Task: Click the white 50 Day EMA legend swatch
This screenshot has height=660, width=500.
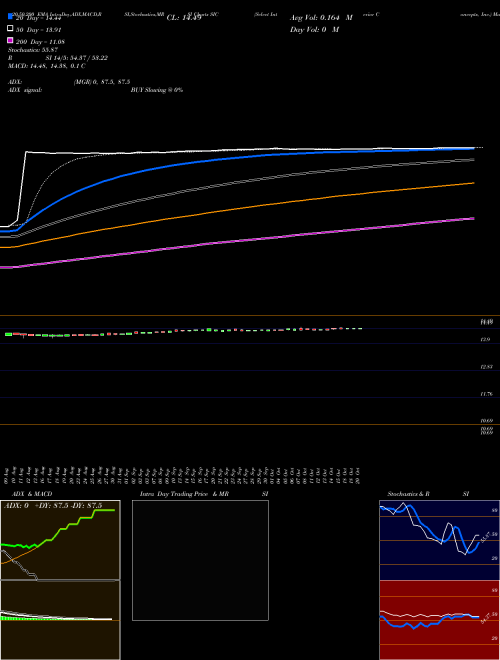Action: (x=11, y=28)
